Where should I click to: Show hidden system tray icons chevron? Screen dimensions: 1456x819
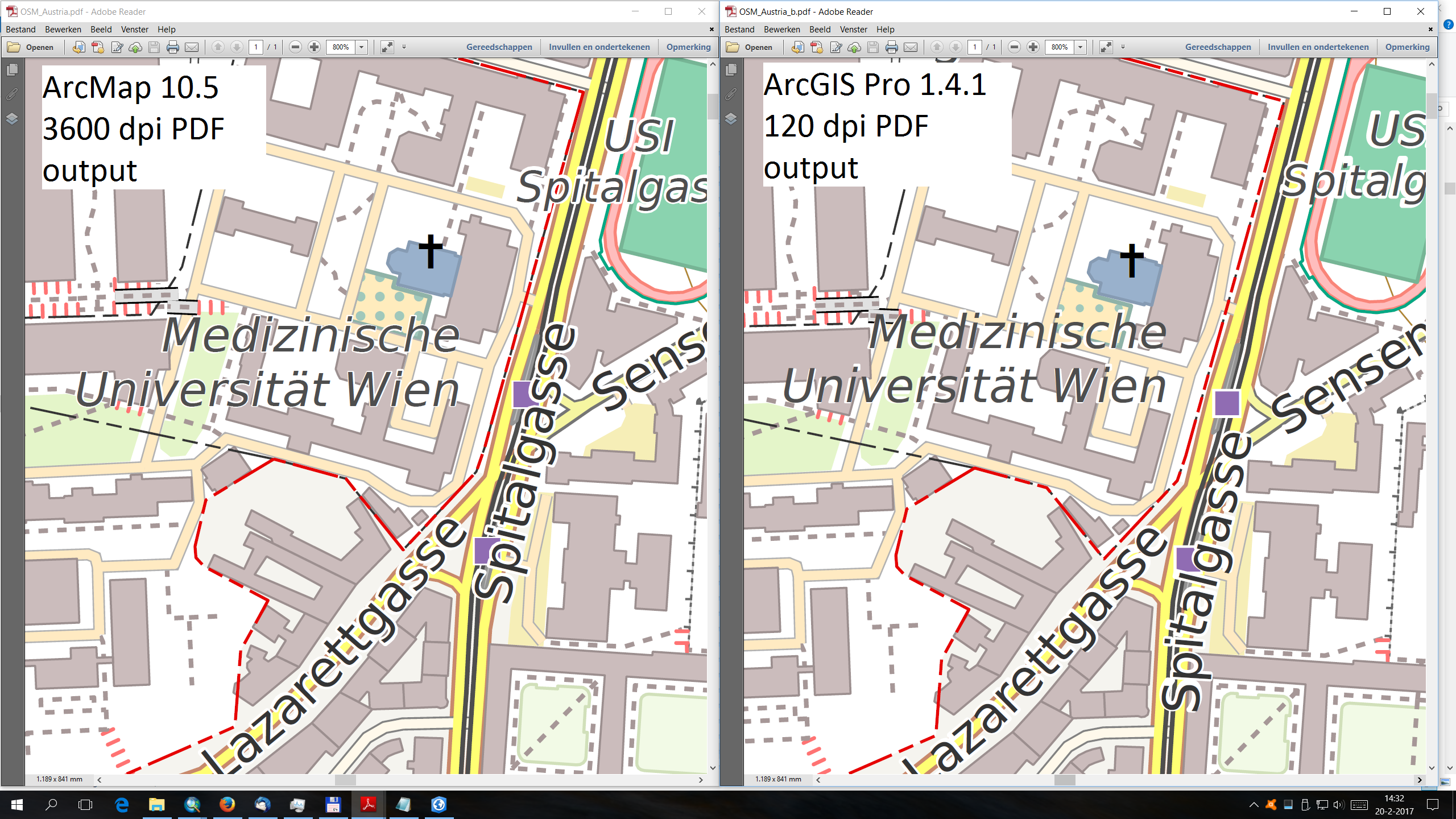point(1254,805)
